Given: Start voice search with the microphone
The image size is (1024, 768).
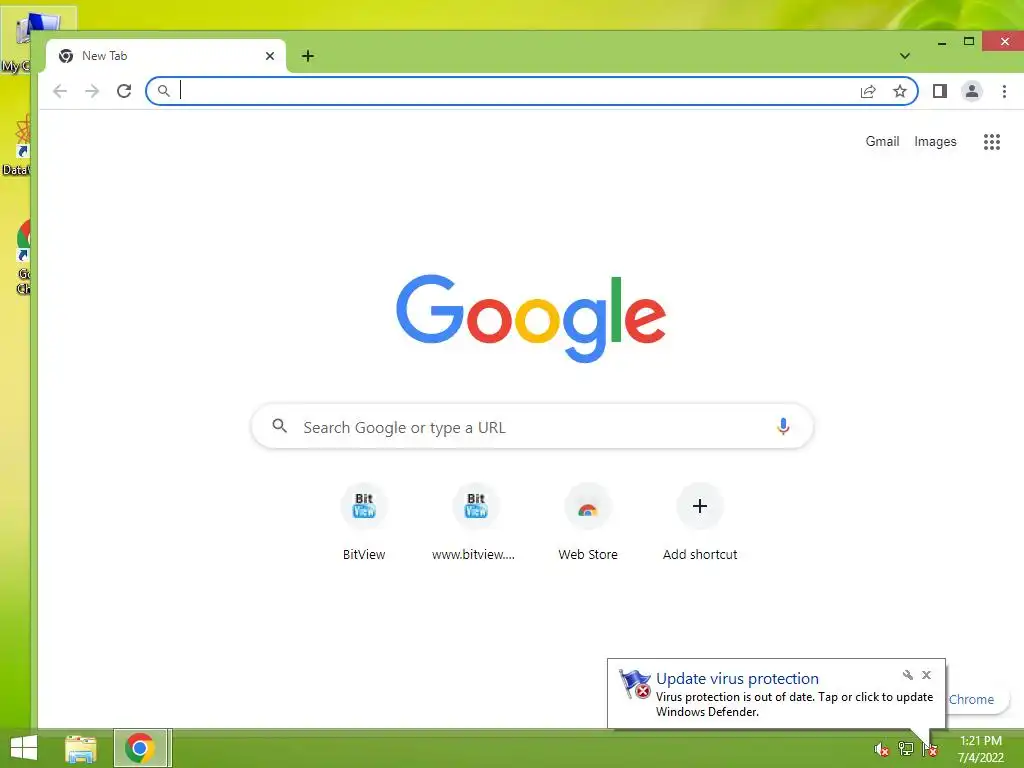Looking at the screenshot, I should 783,426.
